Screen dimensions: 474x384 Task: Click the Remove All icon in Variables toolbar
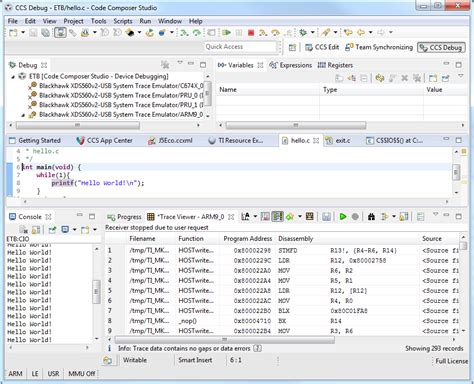(417, 78)
